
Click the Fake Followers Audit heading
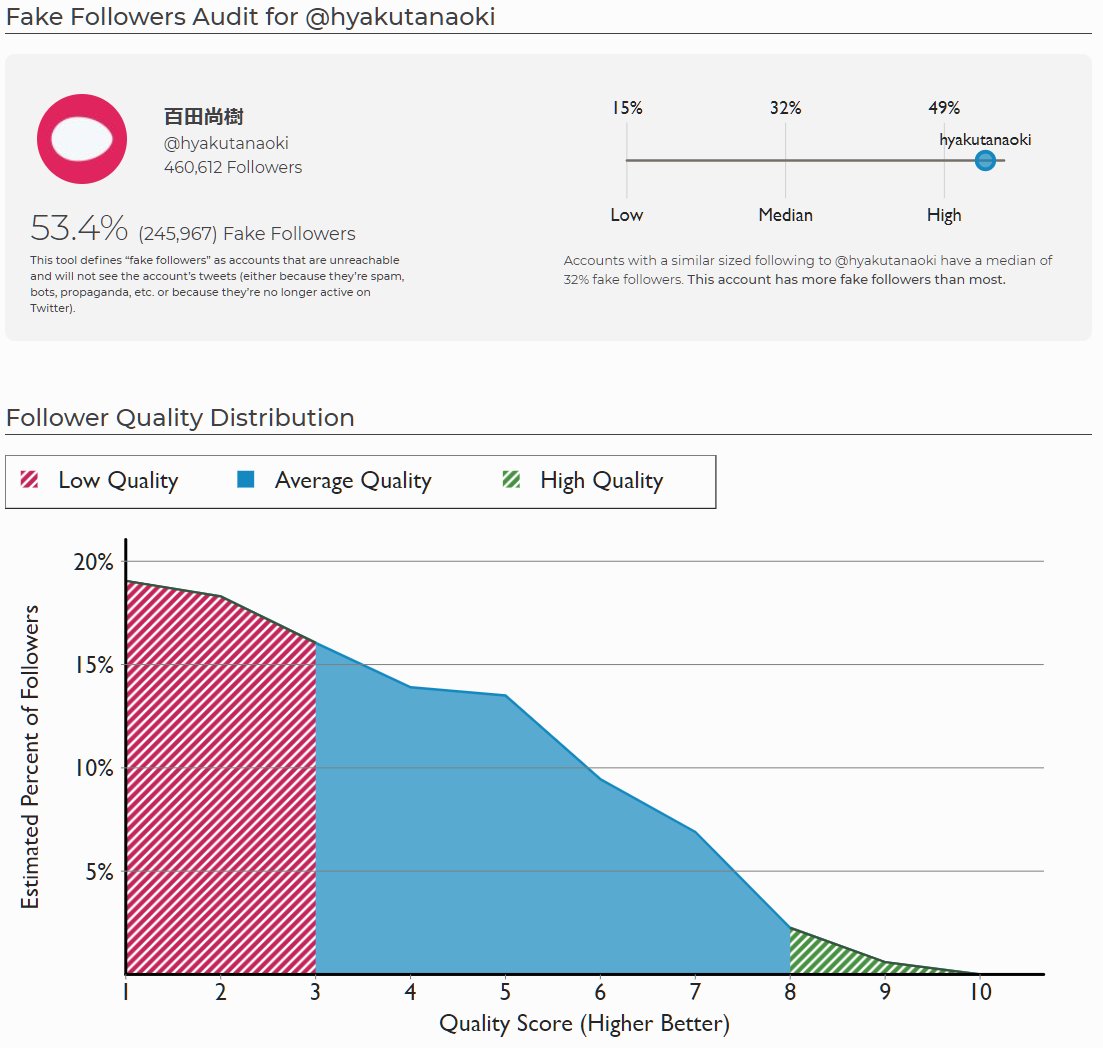(250, 17)
